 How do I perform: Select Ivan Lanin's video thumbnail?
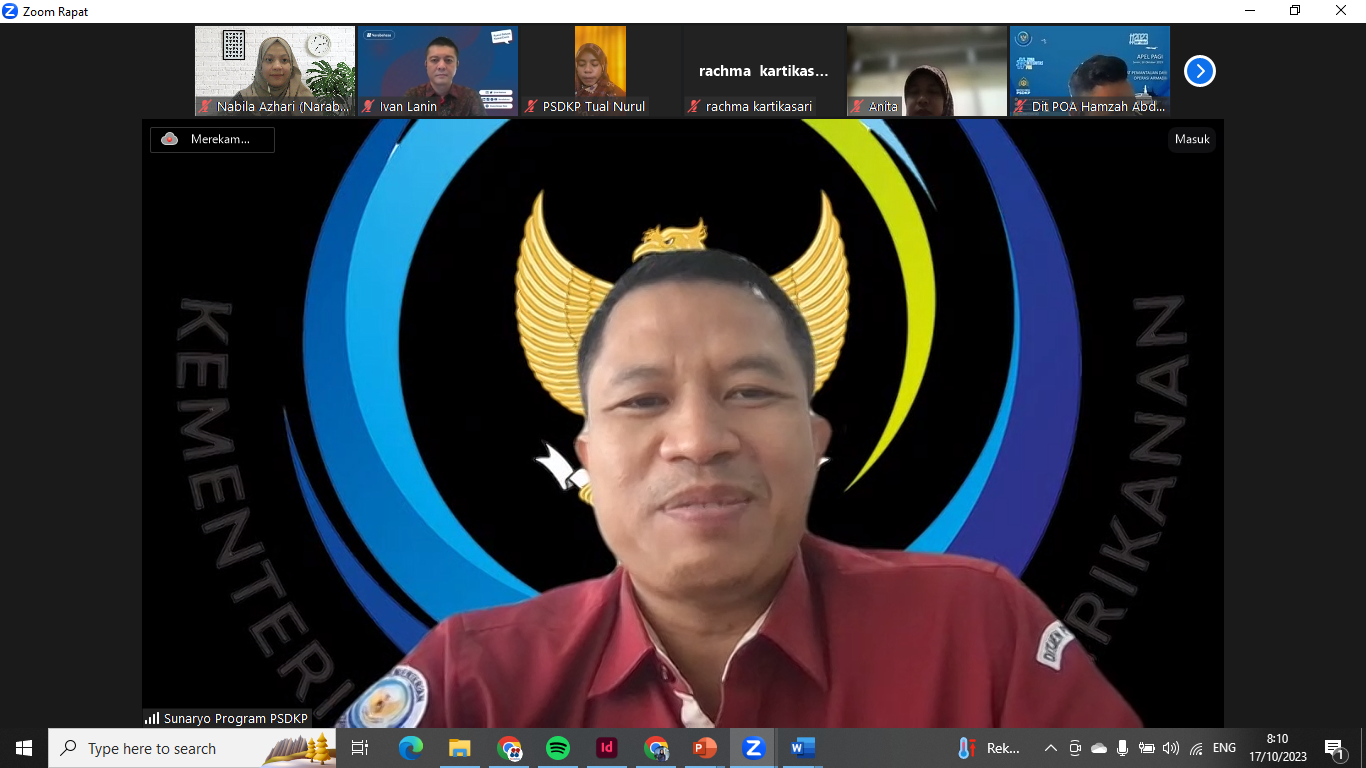pos(438,71)
